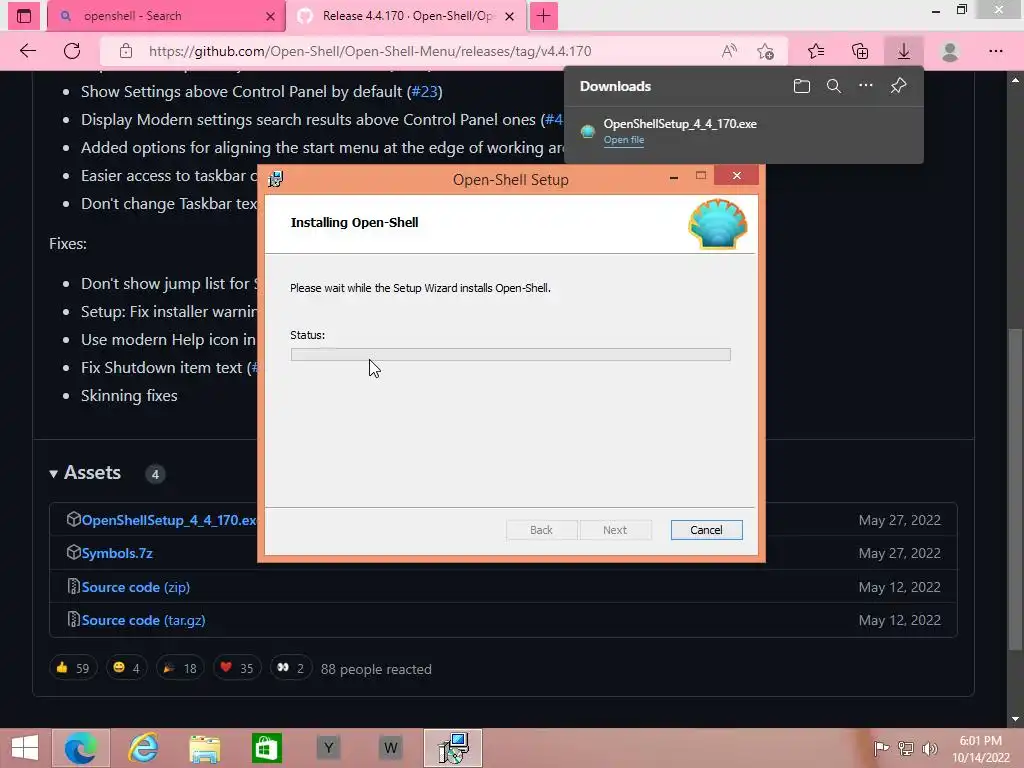Click the Next button in setup wizard
The height and width of the screenshot is (768, 1024).
pos(615,530)
